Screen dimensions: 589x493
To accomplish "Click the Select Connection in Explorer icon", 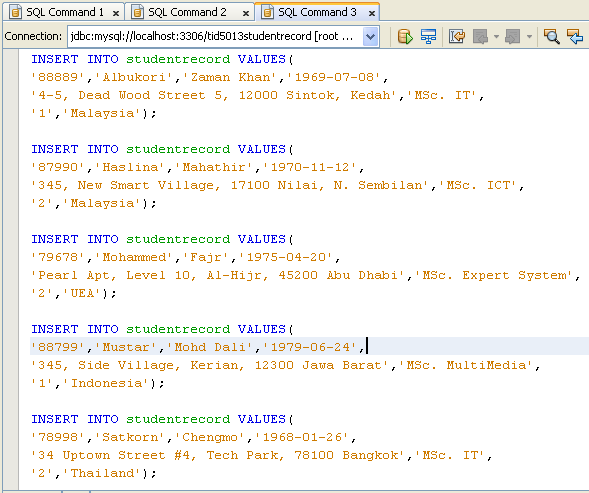I will 428,36.
